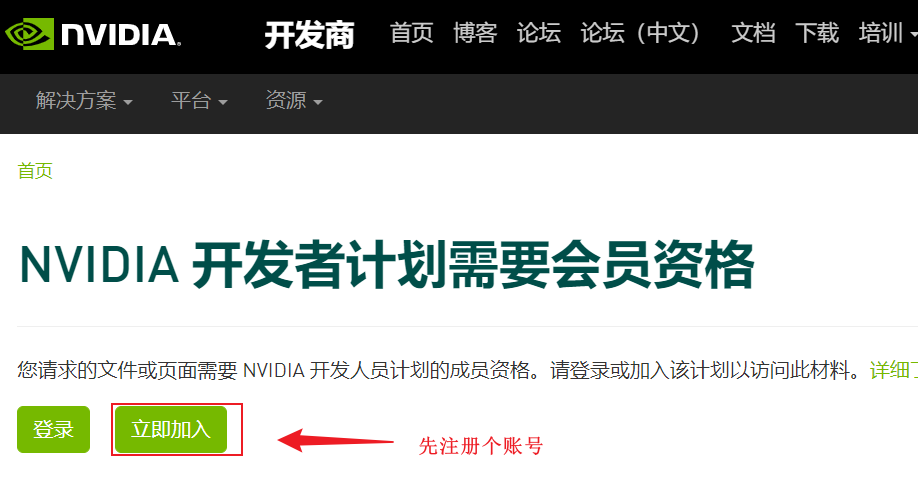Expand the 培训 training menu
918x477 pixels.
(x=888, y=33)
